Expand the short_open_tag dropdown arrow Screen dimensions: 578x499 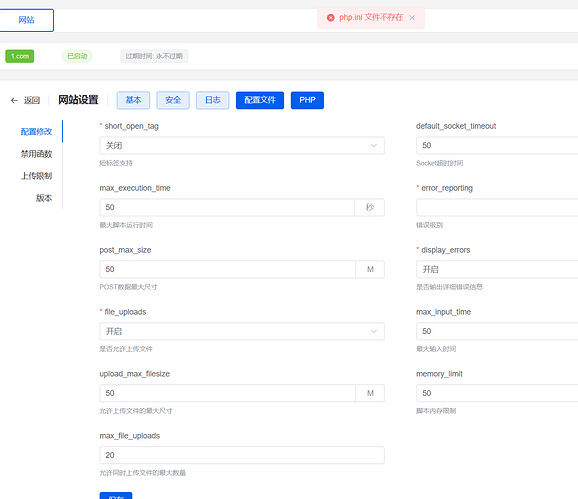(x=373, y=146)
